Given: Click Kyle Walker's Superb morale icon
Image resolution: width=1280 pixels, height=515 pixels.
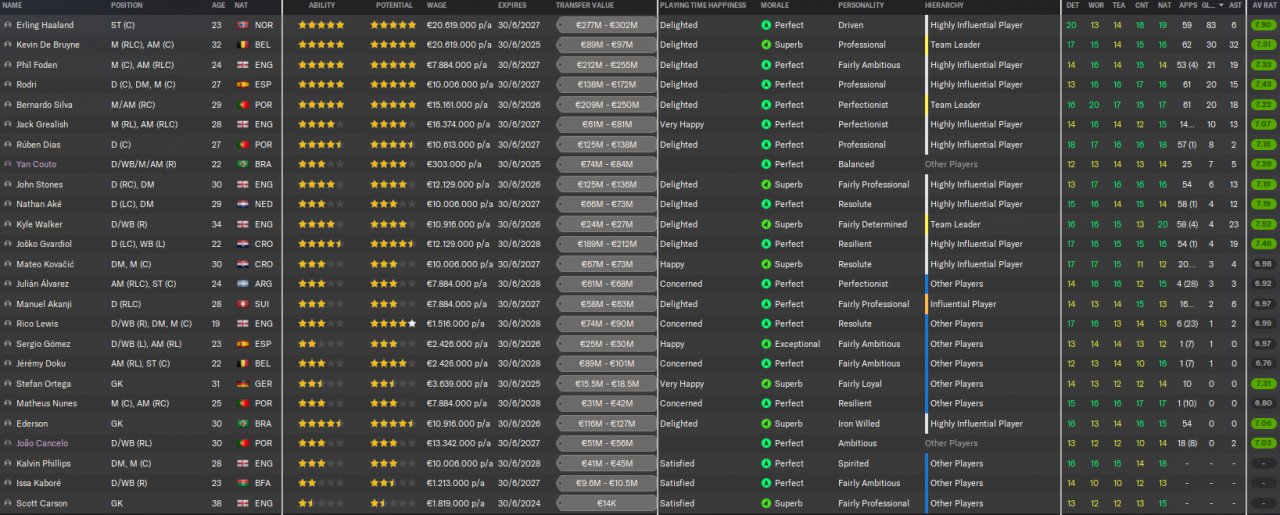Looking at the screenshot, I should click(x=766, y=224).
